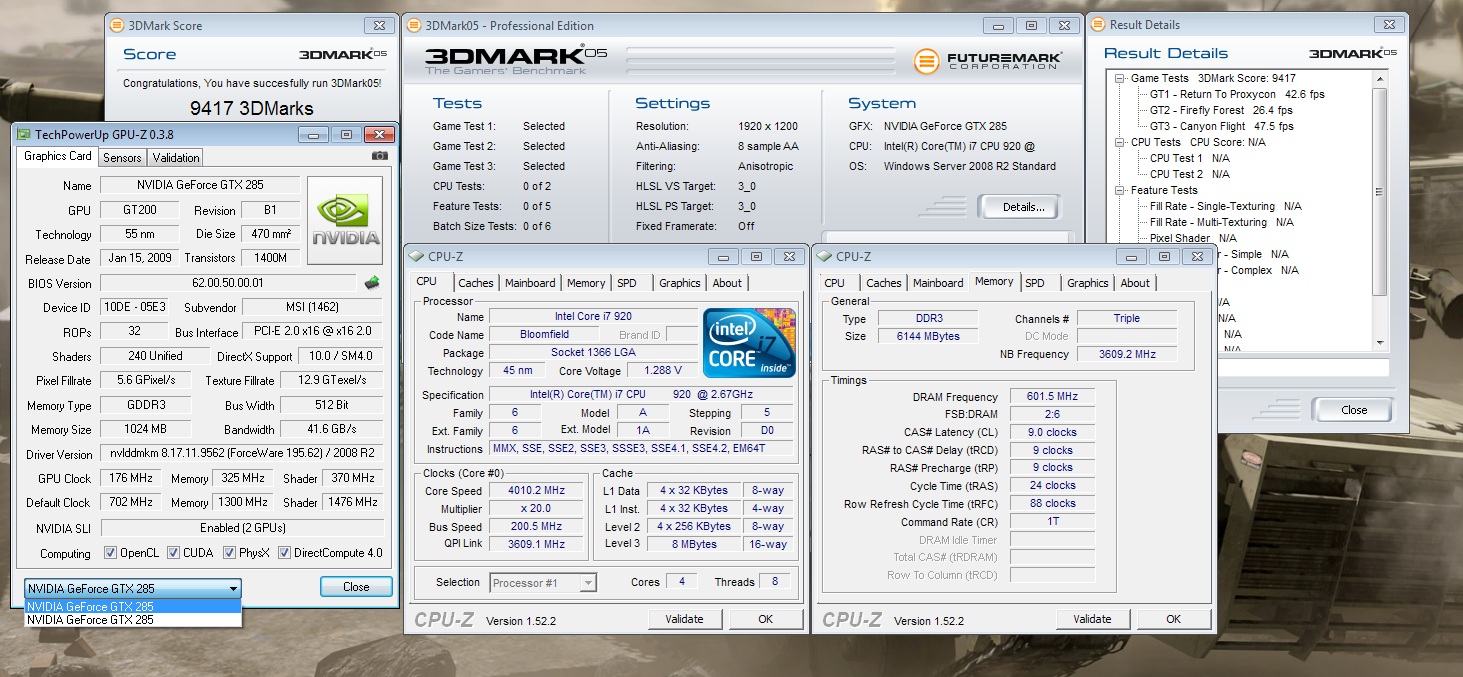Click the Core Speed value field
The width and height of the screenshot is (1463, 677).
click(537, 491)
